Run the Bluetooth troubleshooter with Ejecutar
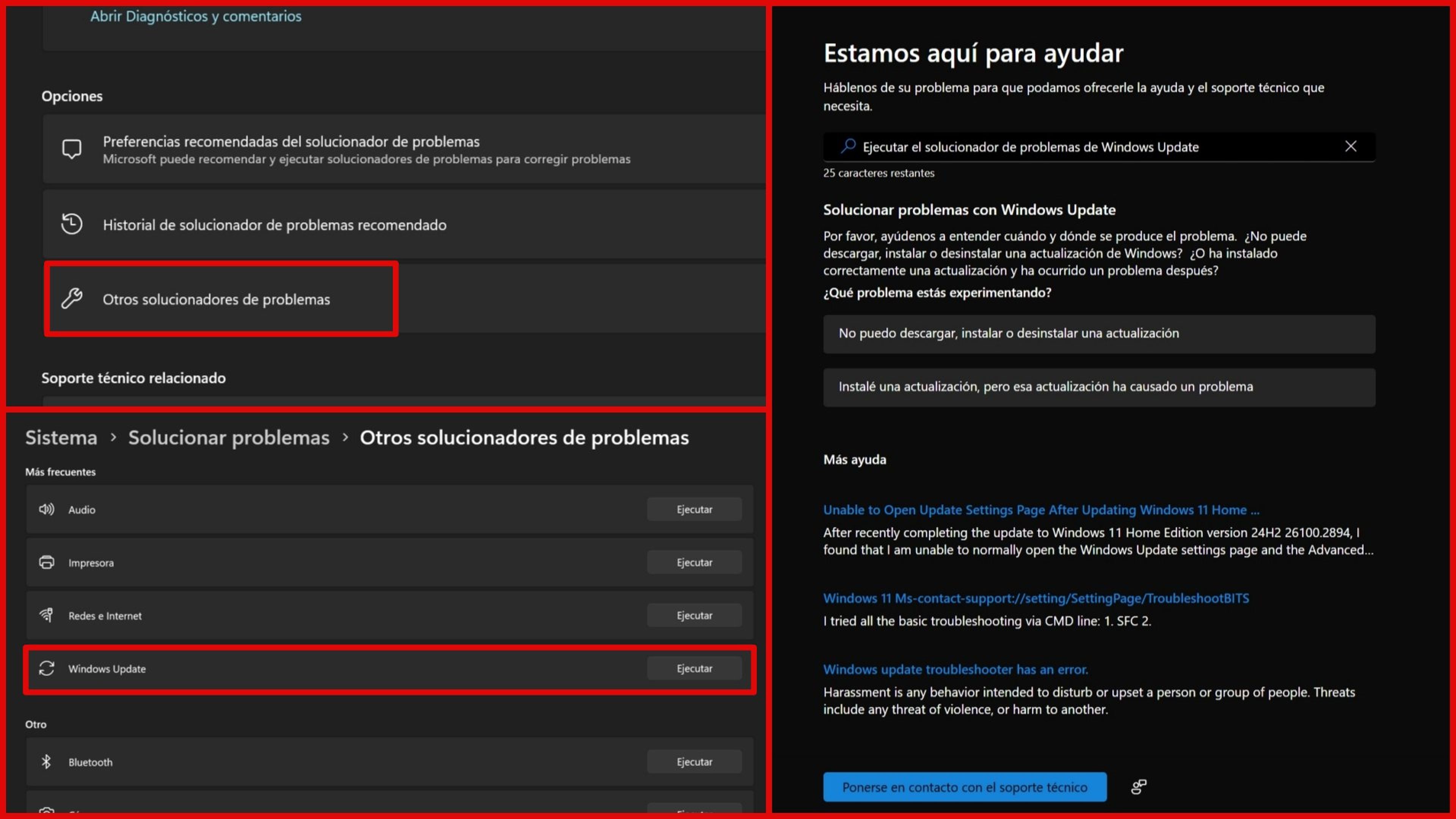Viewport: 1456px width, 819px height. click(694, 762)
